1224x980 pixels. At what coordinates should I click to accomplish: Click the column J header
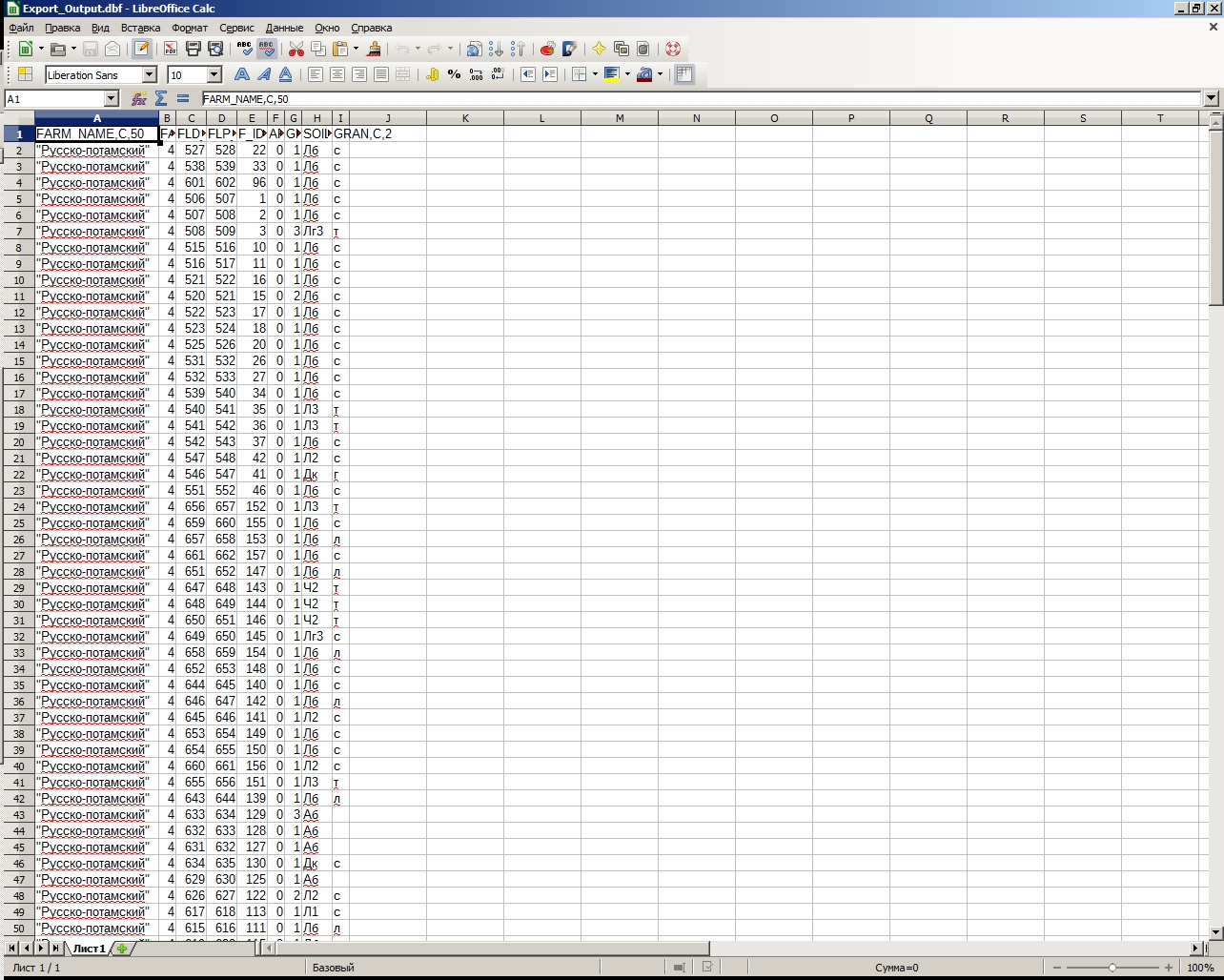tap(387, 118)
